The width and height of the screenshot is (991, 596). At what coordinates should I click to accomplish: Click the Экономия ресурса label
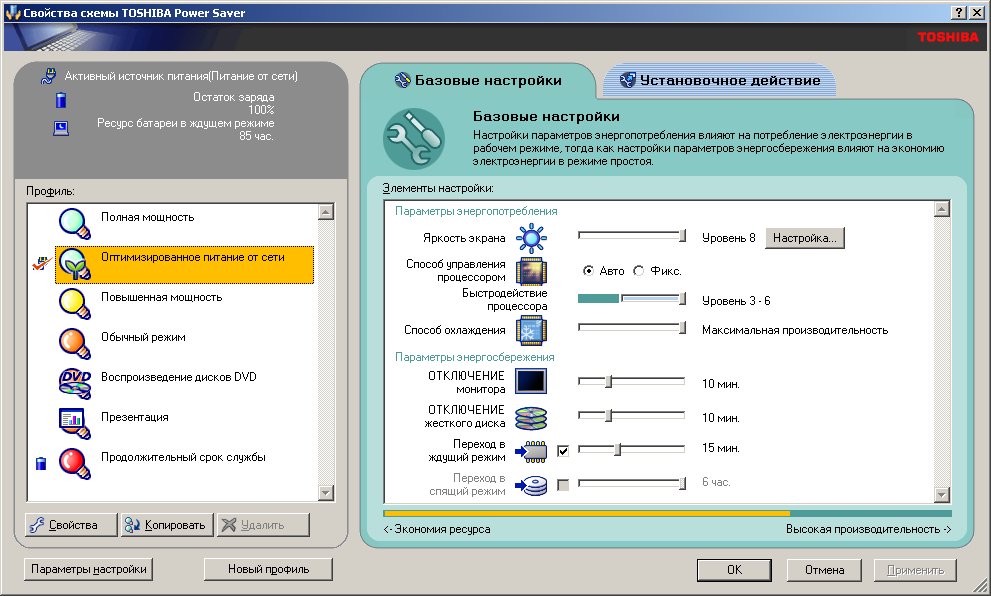(437, 530)
